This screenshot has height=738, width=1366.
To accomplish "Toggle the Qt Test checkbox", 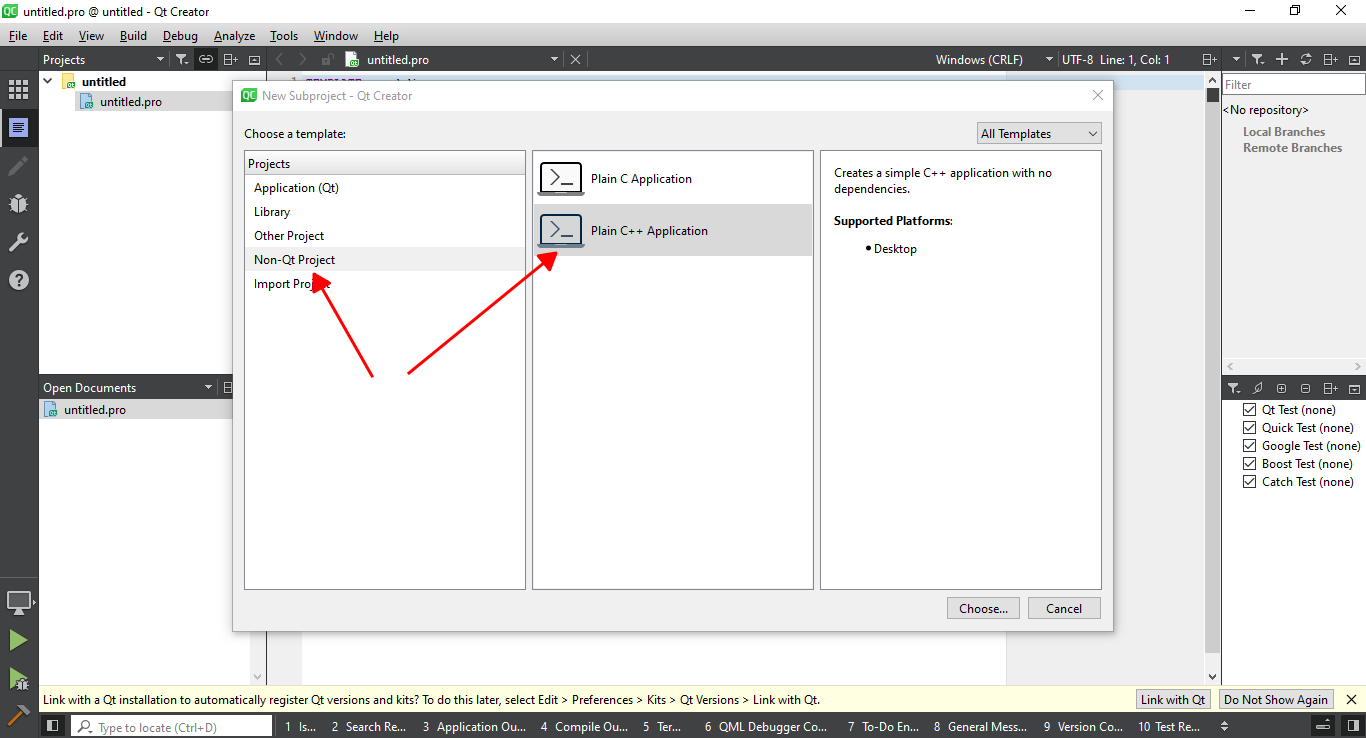I will coord(1249,410).
